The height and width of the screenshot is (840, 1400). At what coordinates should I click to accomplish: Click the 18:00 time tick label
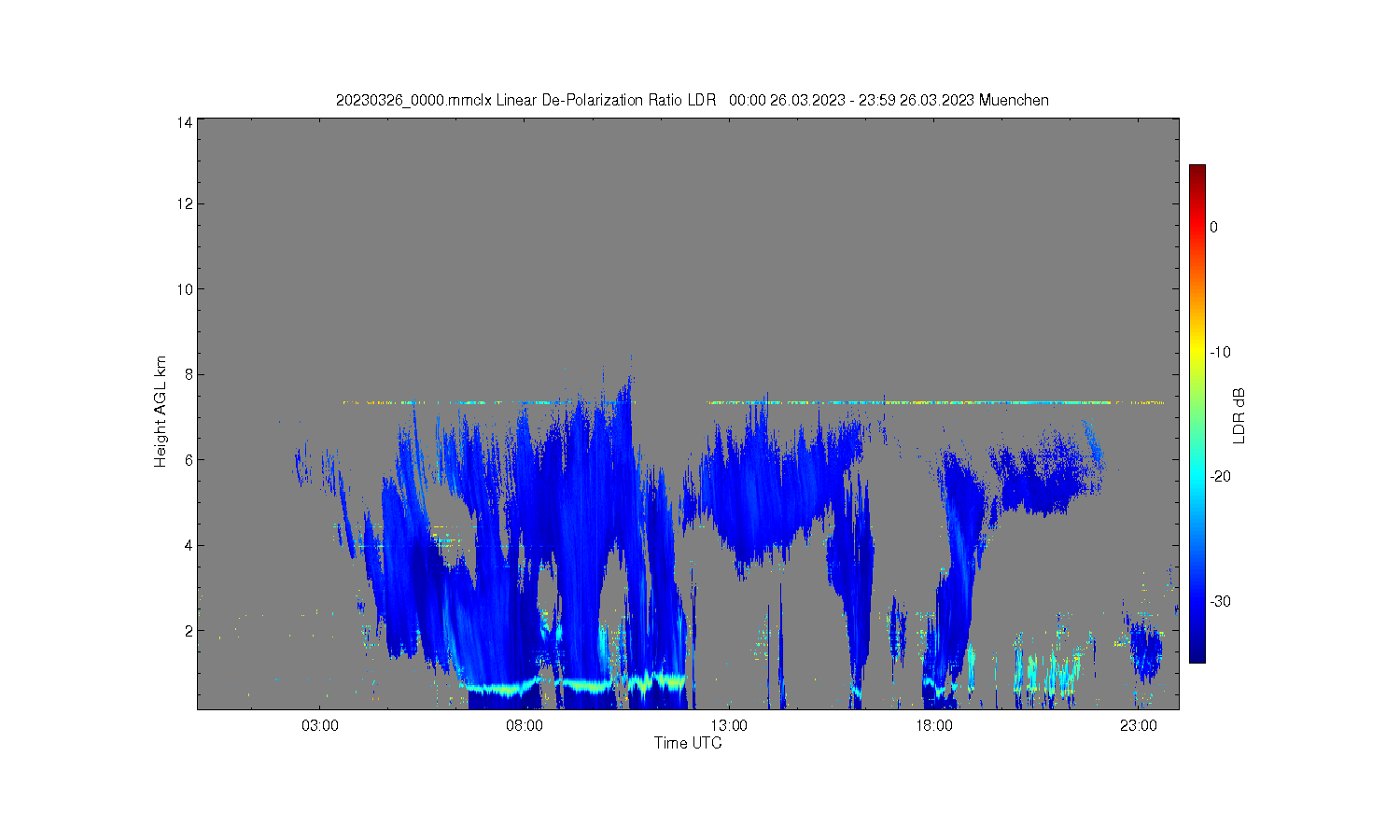click(933, 725)
